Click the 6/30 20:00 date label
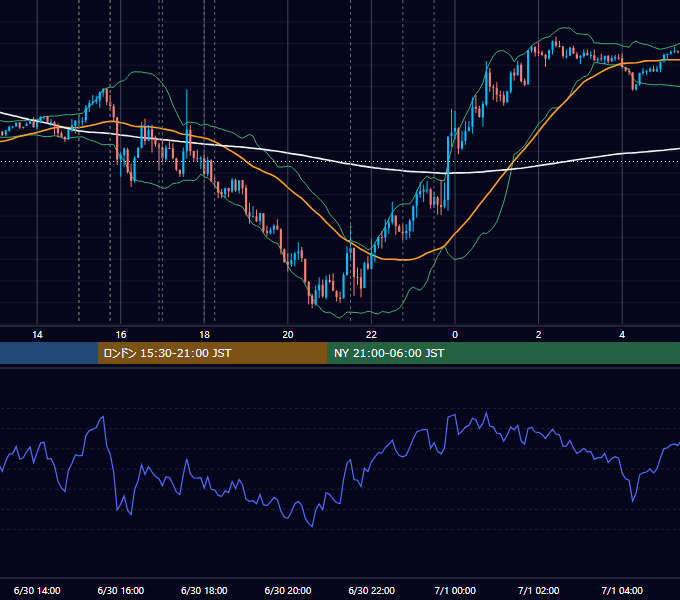 [x=288, y=590]
